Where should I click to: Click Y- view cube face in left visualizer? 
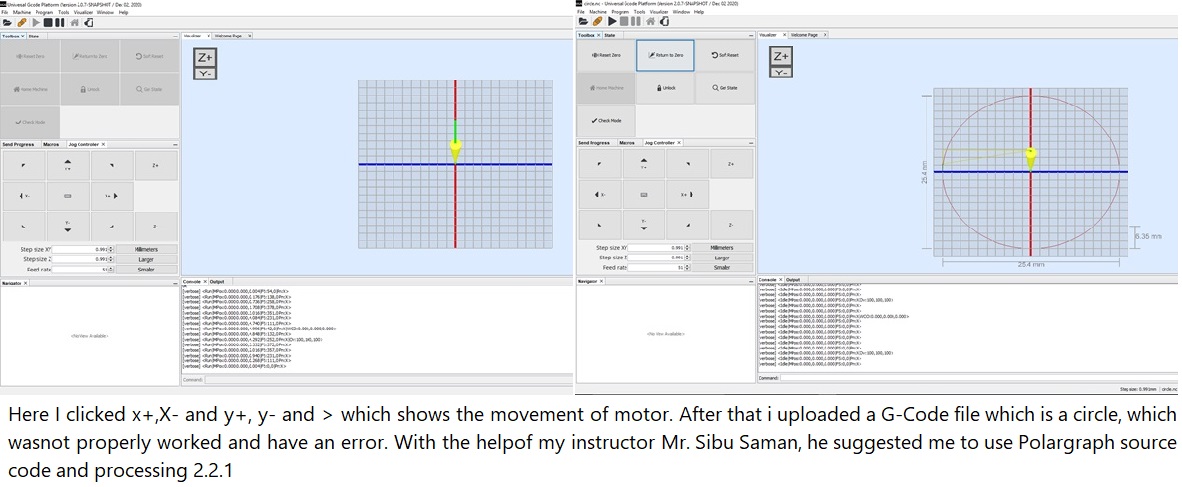tap(204, 73)
